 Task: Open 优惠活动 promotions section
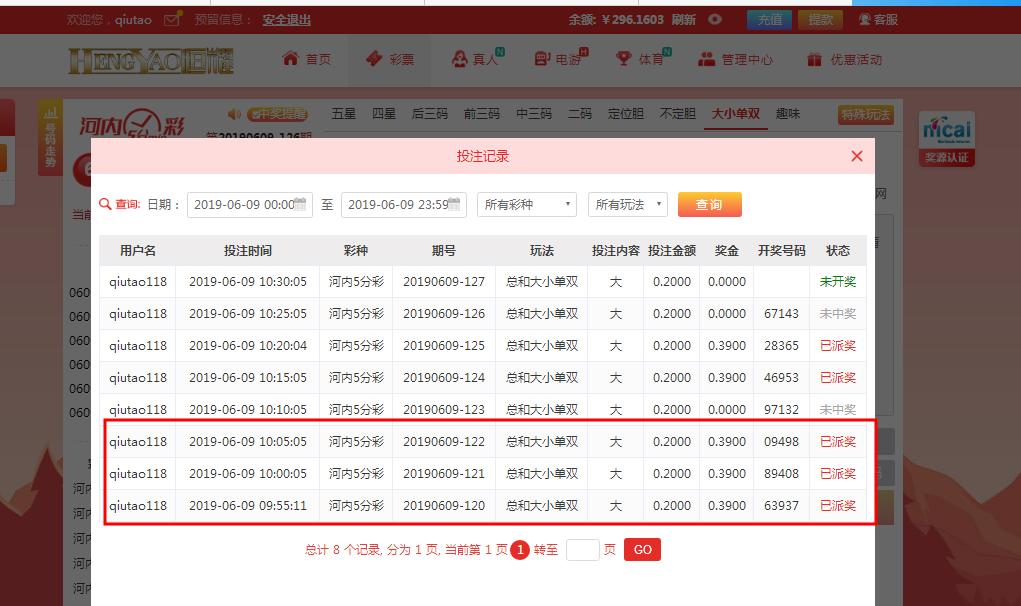tap(845, 59)
